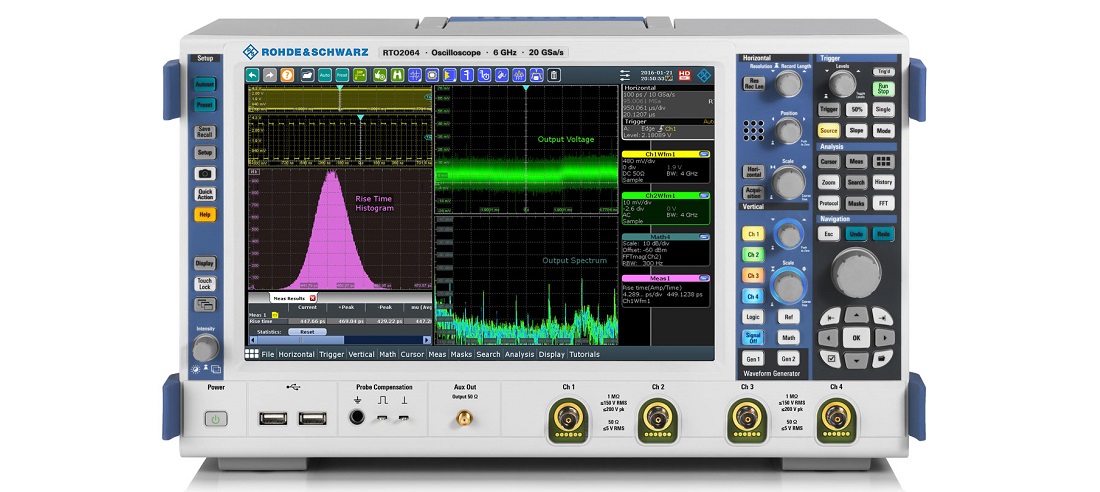Open the Trigger menu on screen

(x=332, y=354)
